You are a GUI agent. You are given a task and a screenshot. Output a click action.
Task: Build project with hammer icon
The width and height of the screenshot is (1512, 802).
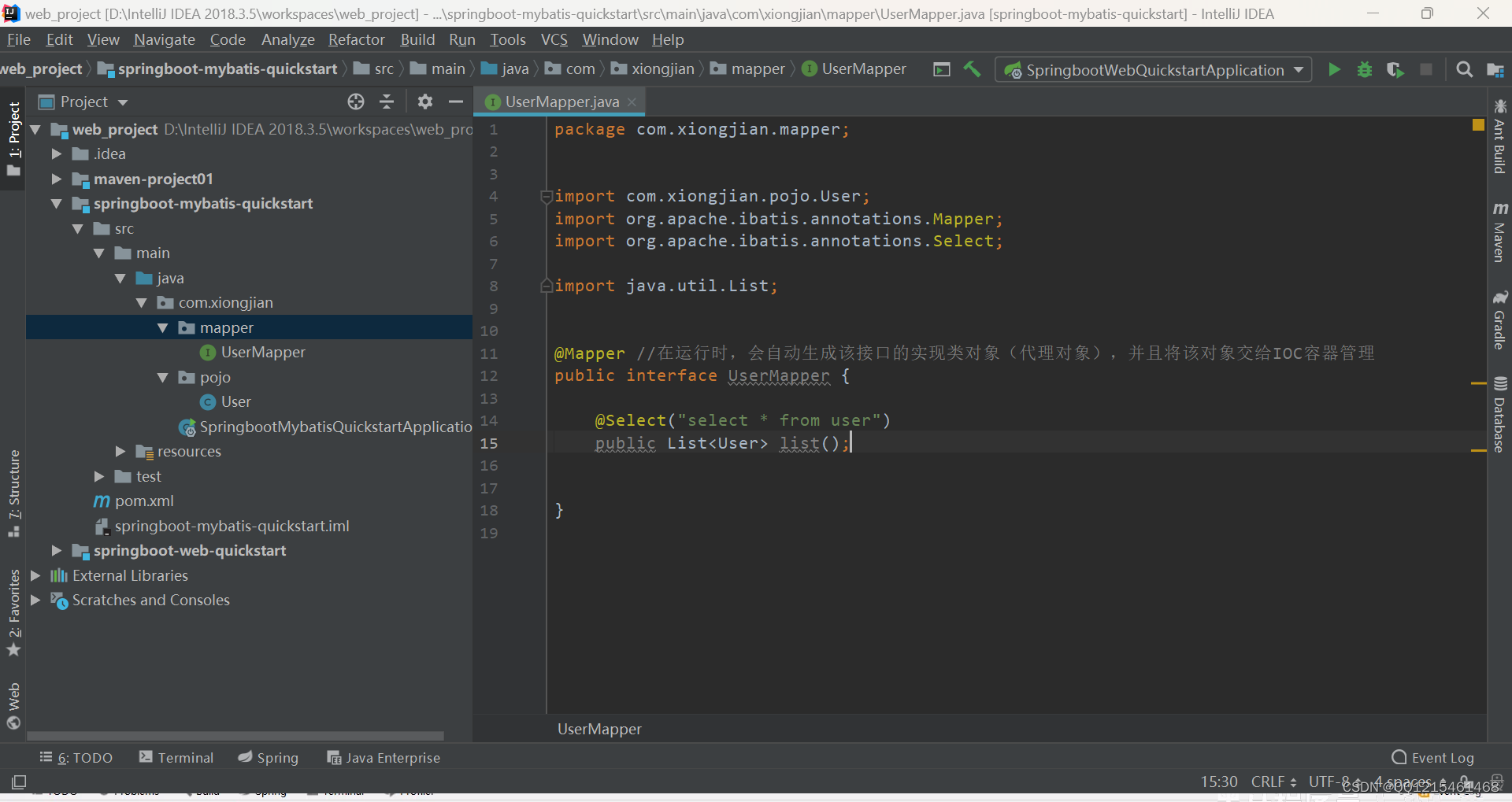pyautogui.click(x=973, y=69)
